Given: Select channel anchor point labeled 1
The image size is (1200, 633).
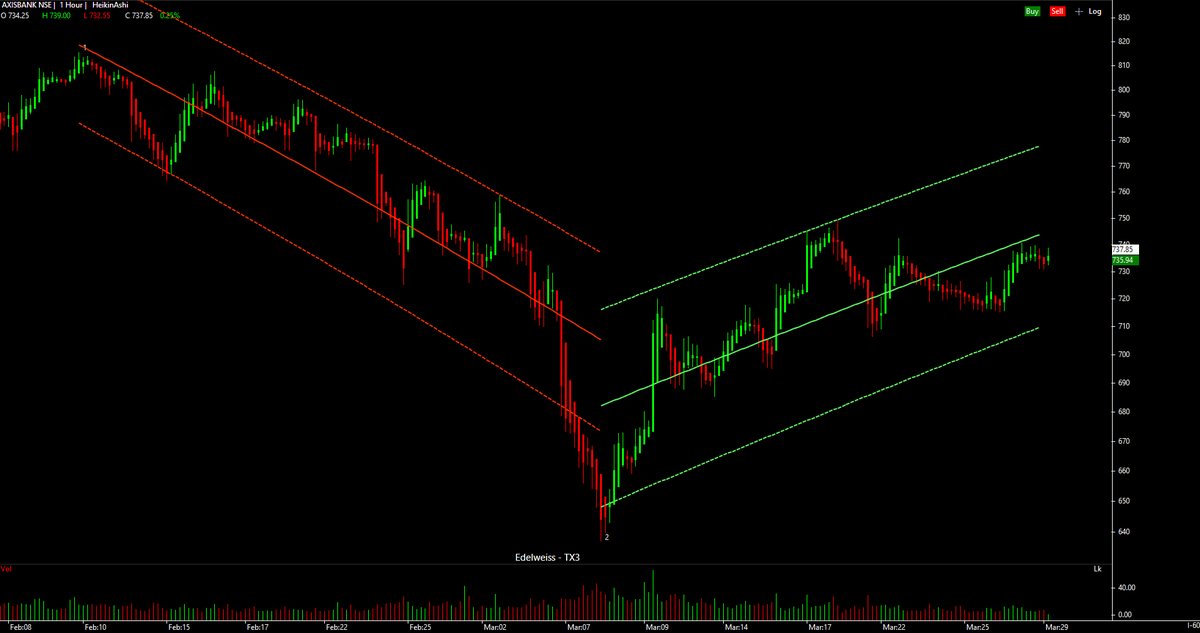Looking at the screenshot, I should click(x=85, y=48).
